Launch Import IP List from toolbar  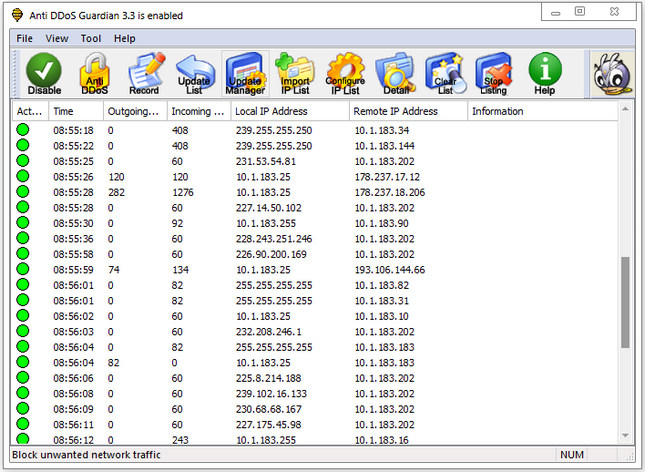295,74
